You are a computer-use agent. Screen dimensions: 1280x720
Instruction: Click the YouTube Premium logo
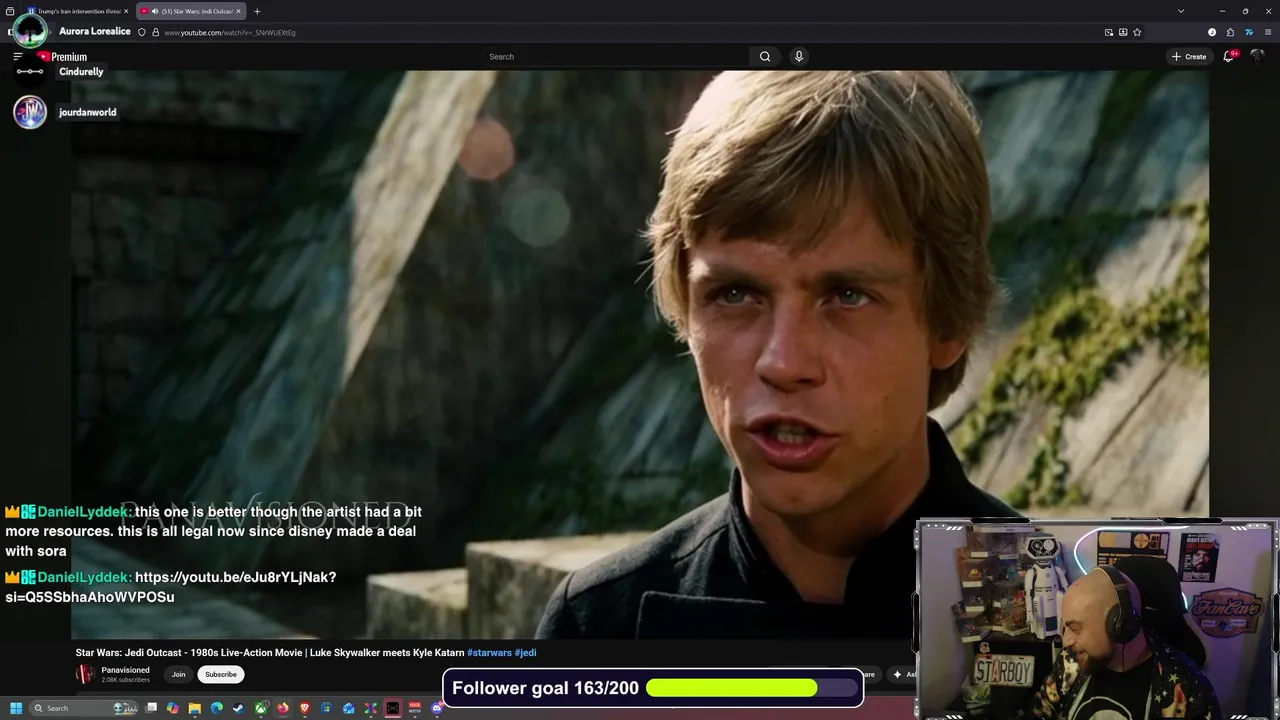[x=63, y=57]
